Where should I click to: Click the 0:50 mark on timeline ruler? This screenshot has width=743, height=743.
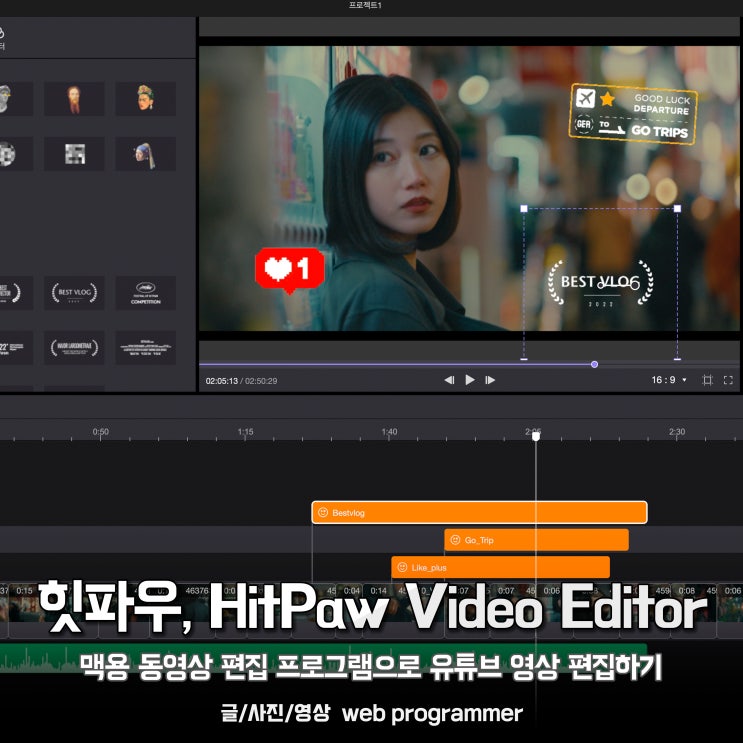coord(100,432)
